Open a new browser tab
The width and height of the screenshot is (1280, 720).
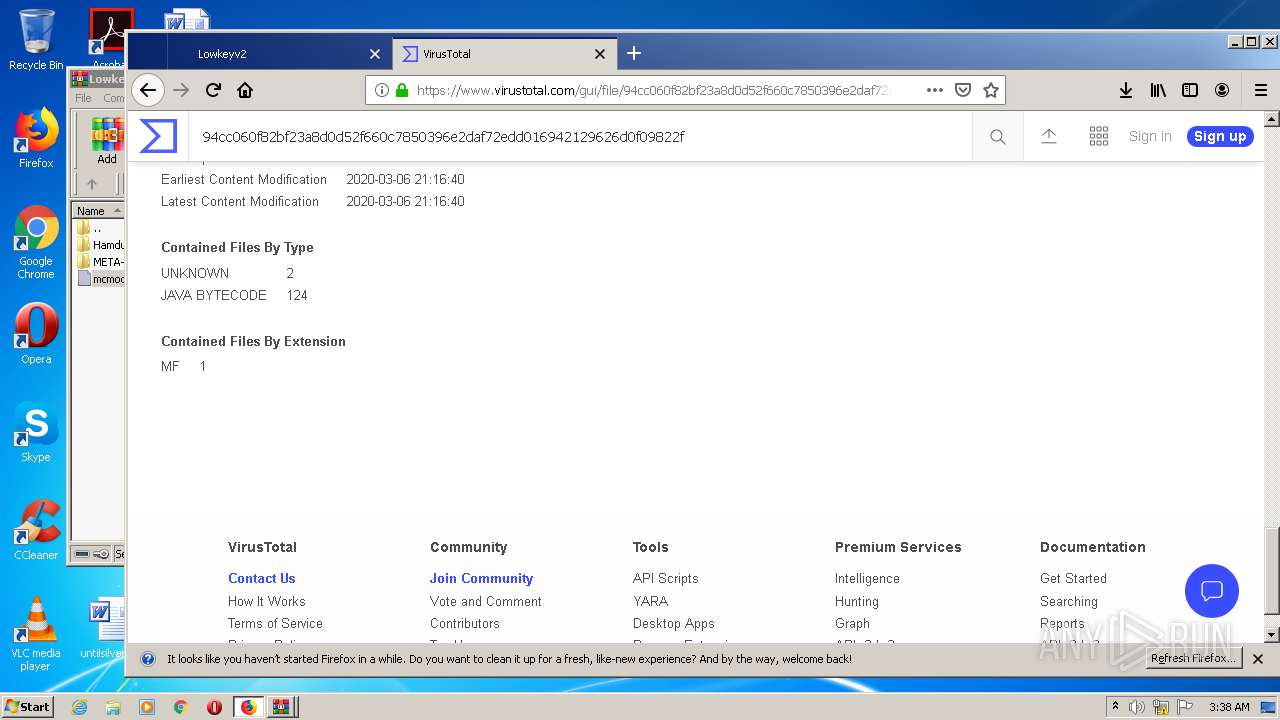[634, 53]
